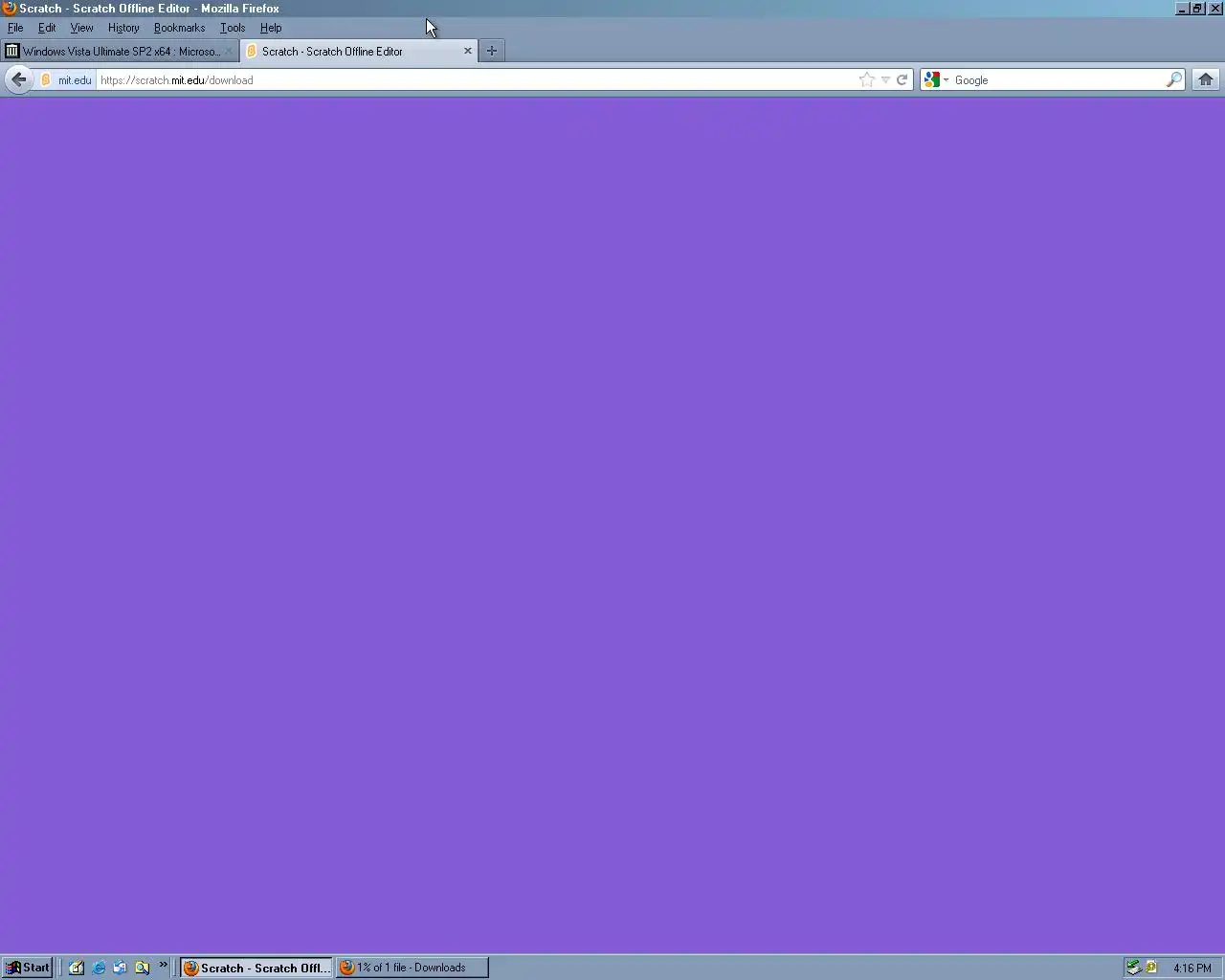Open the Bookmarks menu
The width and height of the screenshot is (1225, 980).
pyautogui.click(x=179, y=28)
